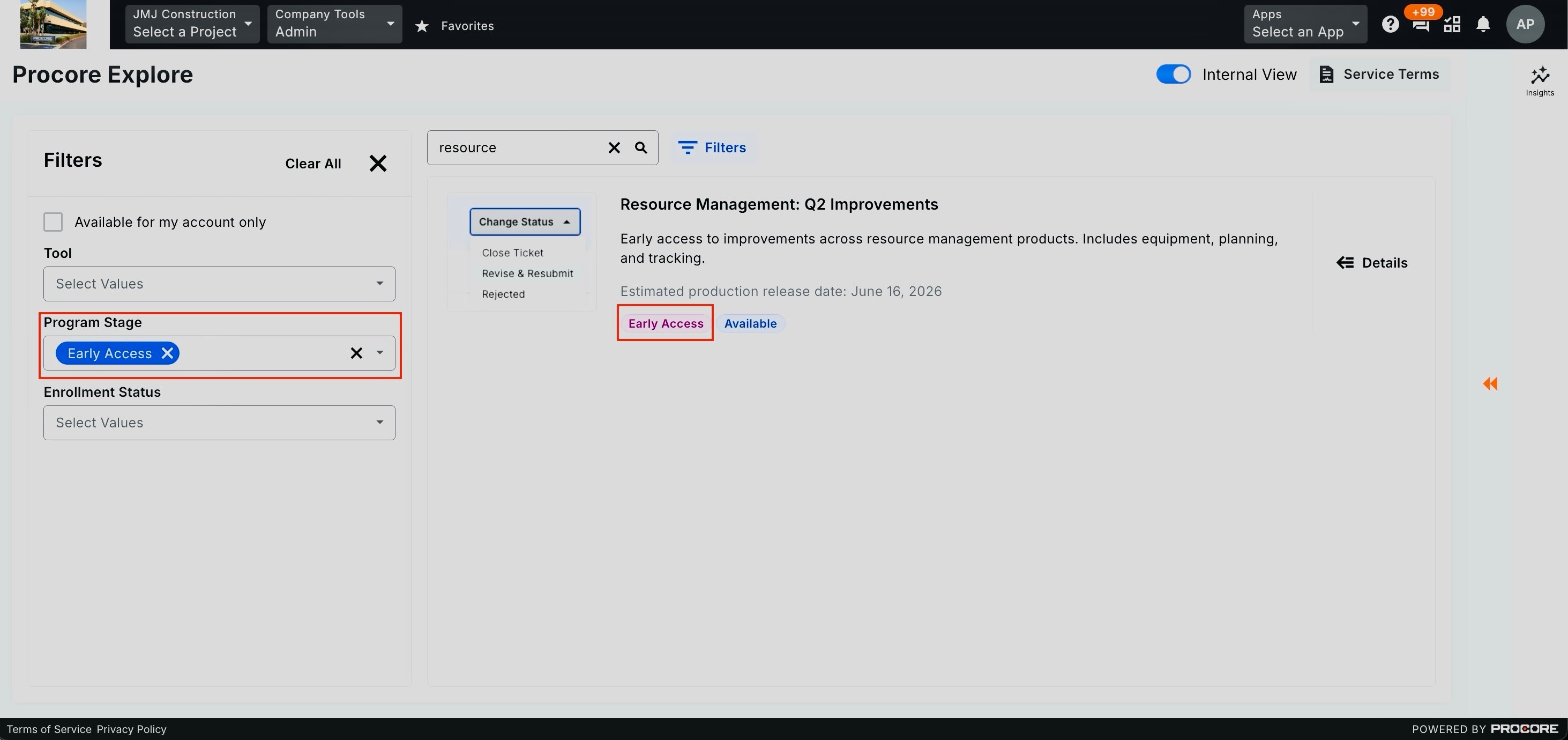Click the Insights sparkle icon
Image resolution: width=1568 pixels, height=740 pixels.
point(1540,80)
